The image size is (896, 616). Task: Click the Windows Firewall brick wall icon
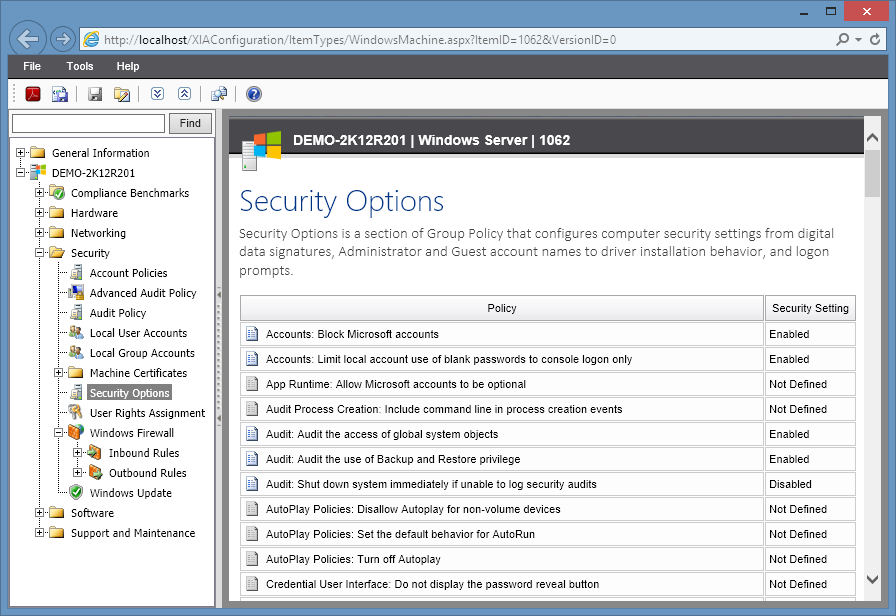coord(76,432)
